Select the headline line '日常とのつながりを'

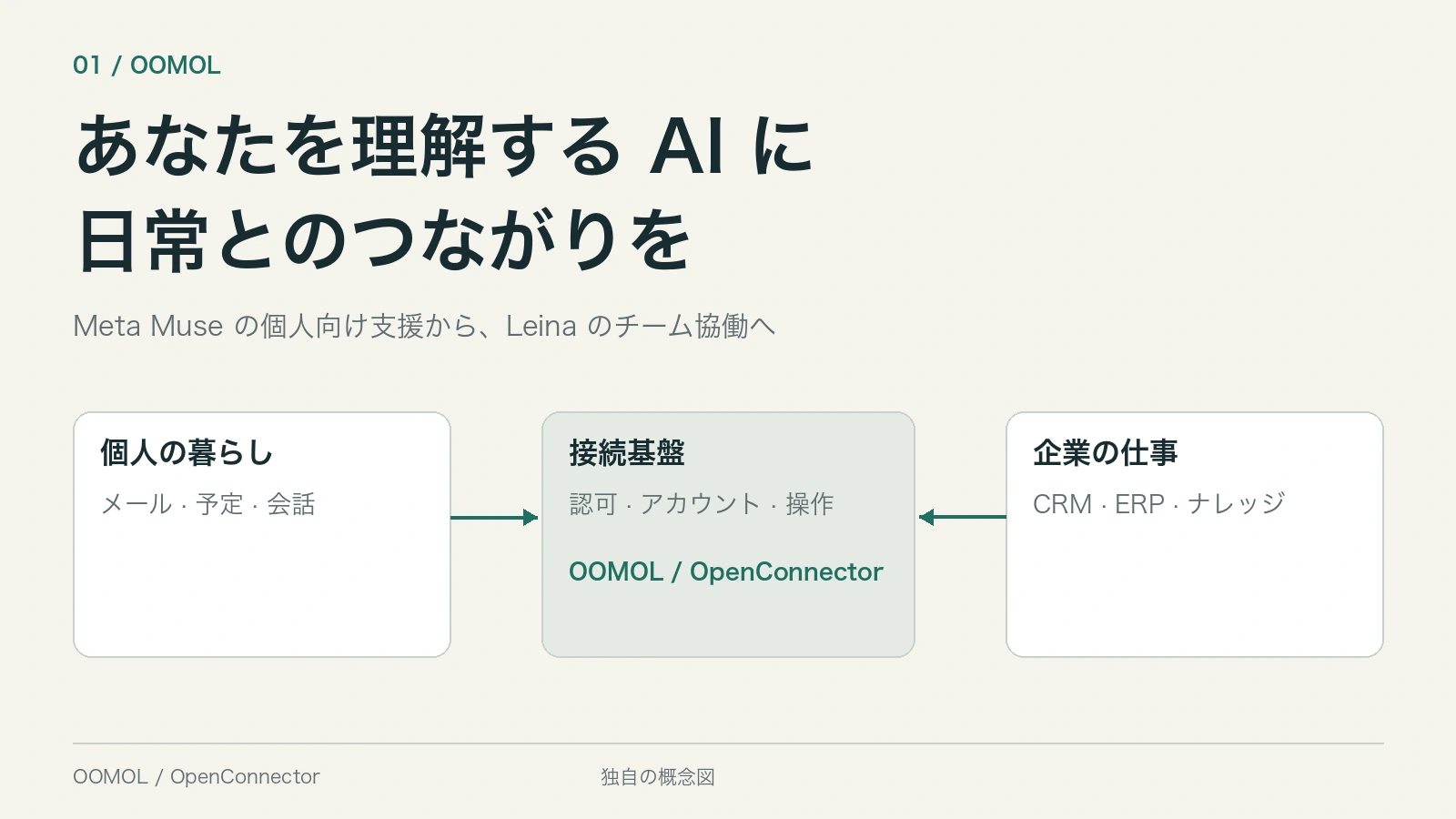click(x=383, y=240)
